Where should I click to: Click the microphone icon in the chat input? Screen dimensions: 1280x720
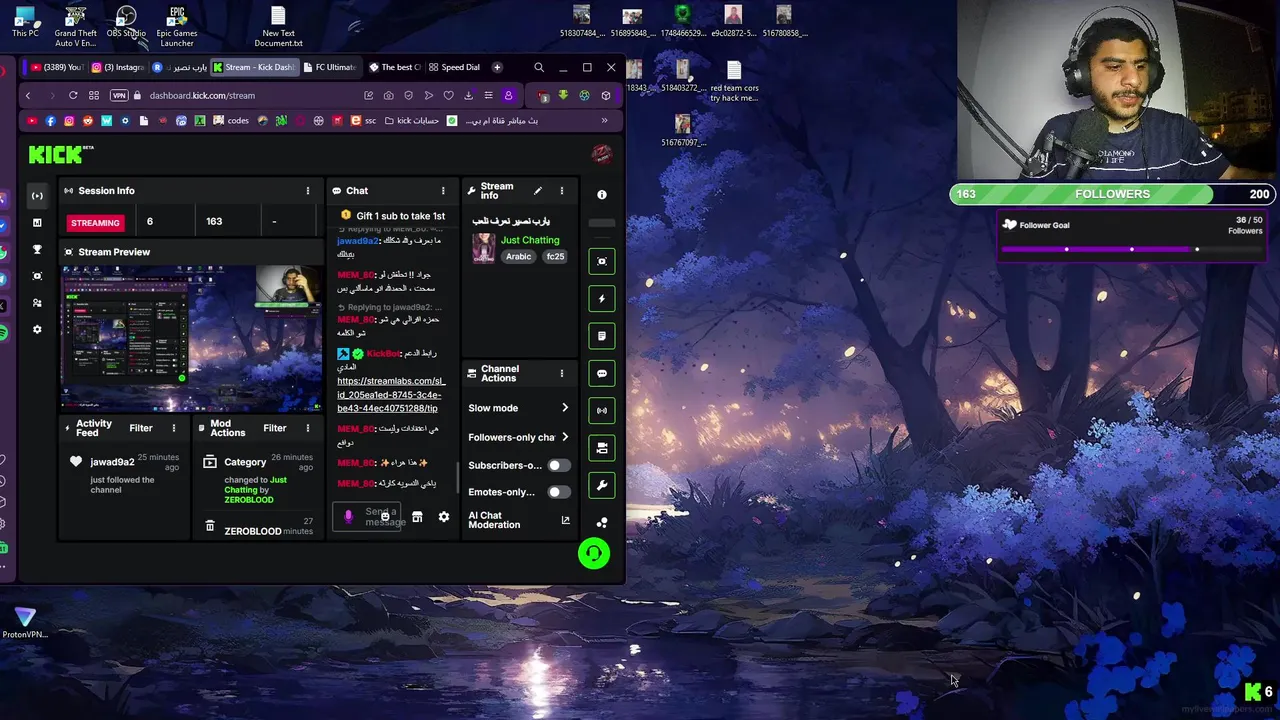click(x=348, y=517)
